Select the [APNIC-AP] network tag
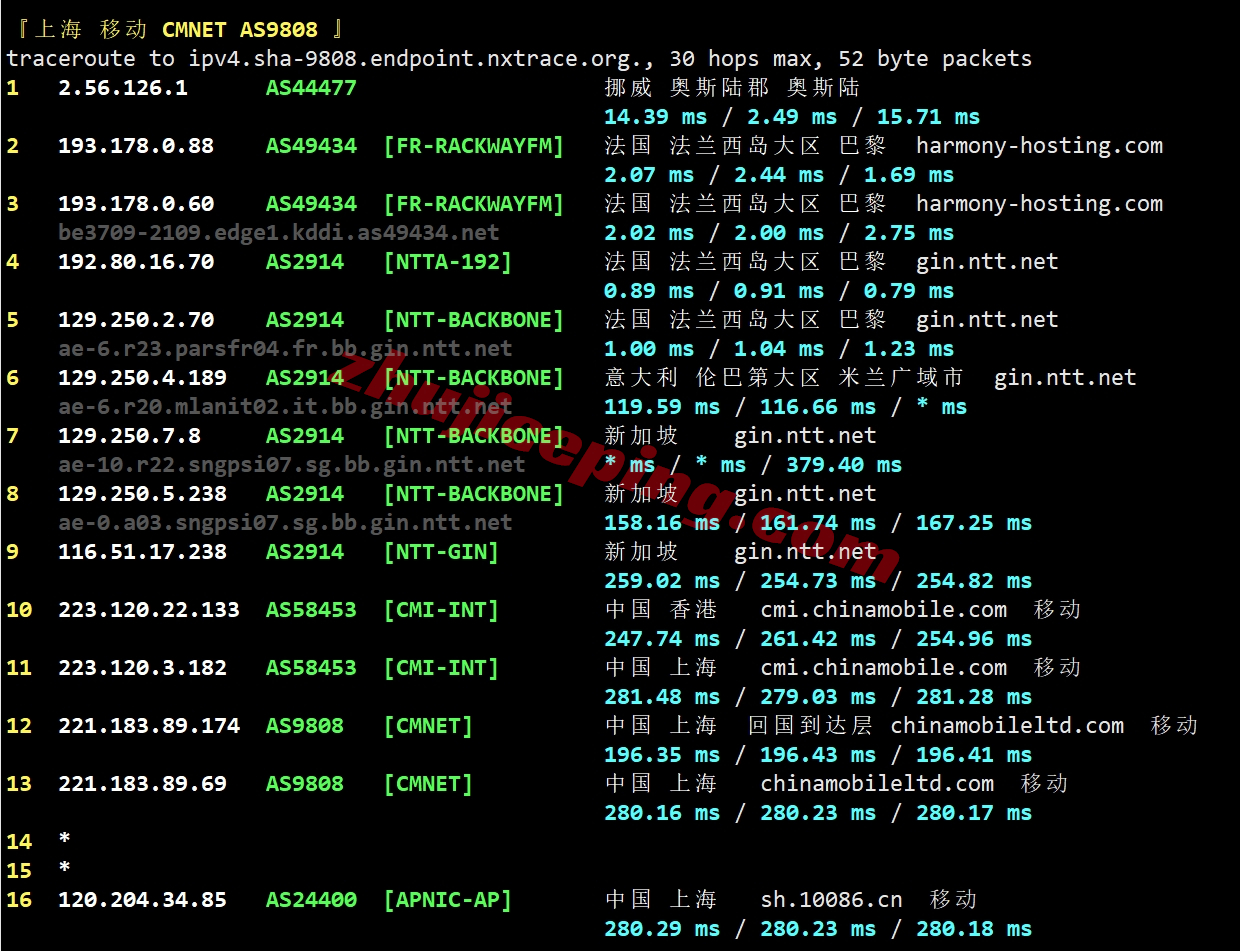The width and height of the screenshot is (1240, 951). [x=448, y=900]
